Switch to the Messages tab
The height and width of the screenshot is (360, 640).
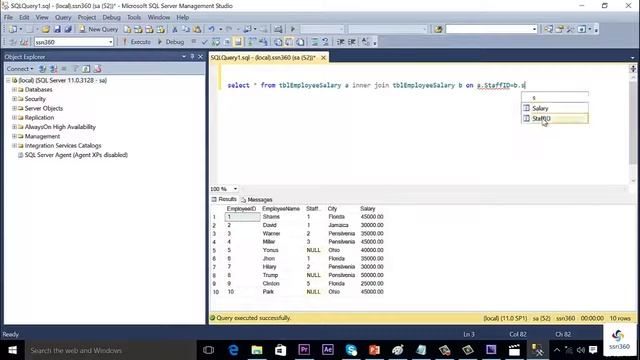coord(257,200)
